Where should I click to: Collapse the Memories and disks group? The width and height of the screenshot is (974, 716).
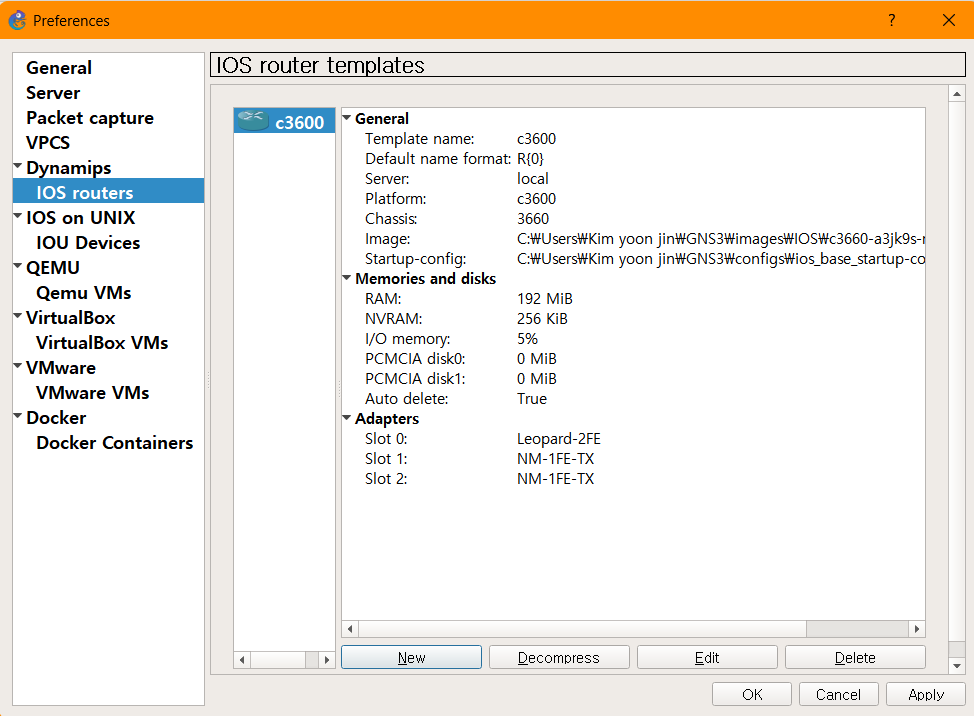coord(347,277)
